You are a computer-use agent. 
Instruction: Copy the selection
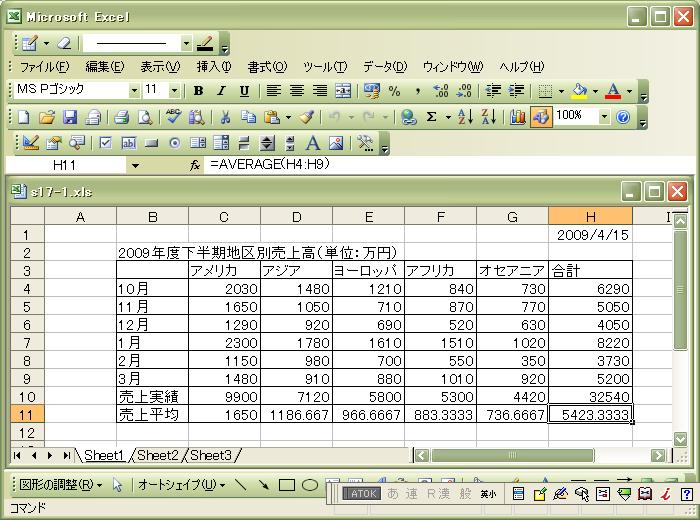point(248,117)
